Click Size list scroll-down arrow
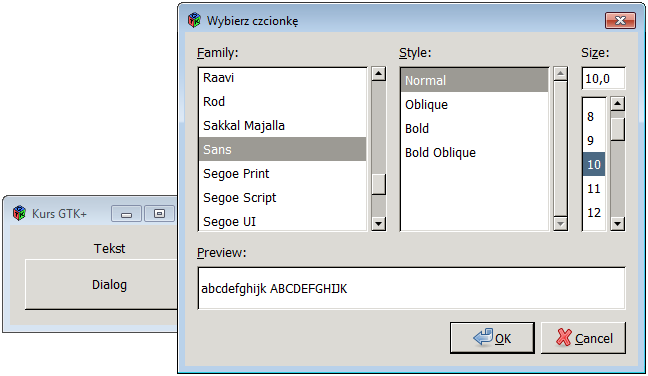The image size is (648, 376). click(x=617, y=224)
